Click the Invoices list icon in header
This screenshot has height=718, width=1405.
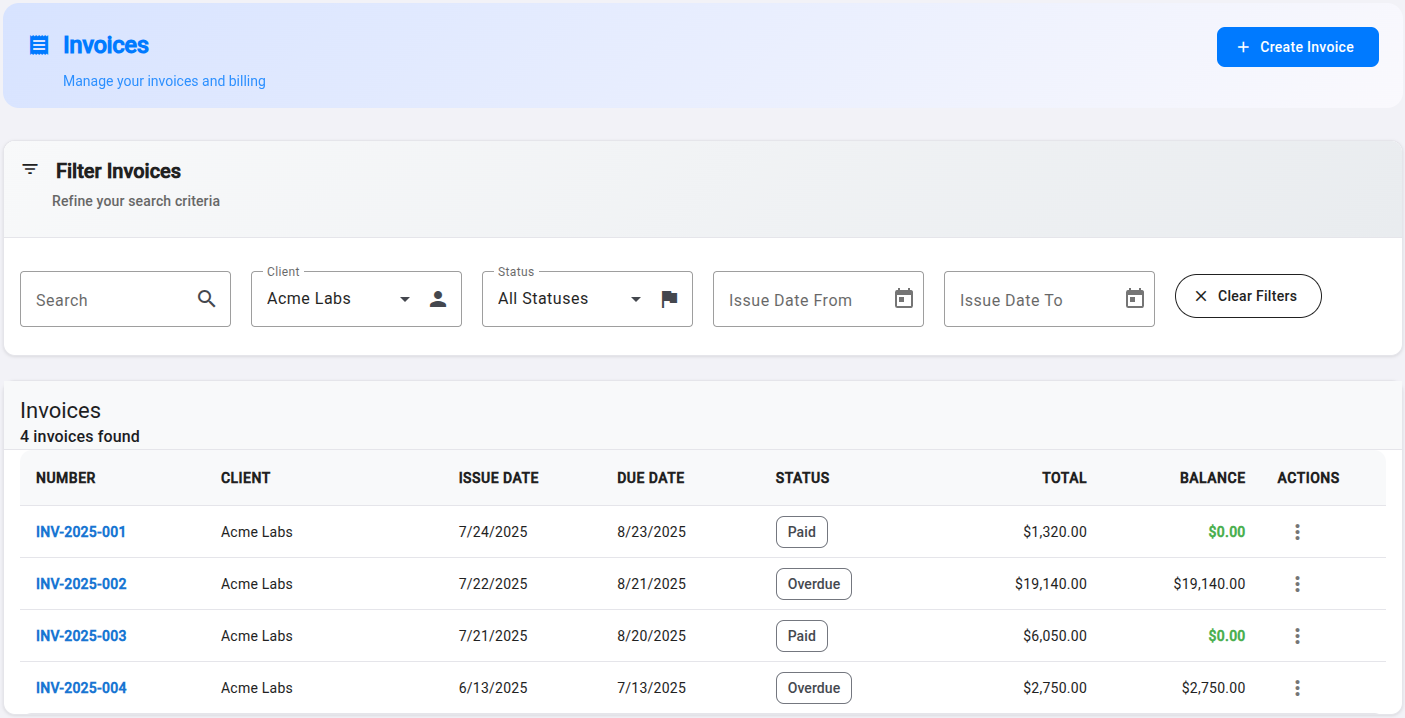tap(39, 45)
